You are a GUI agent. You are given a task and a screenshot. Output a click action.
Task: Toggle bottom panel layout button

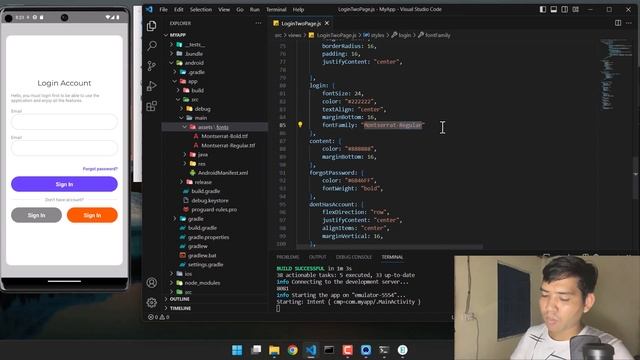click(x=553, y=9)
